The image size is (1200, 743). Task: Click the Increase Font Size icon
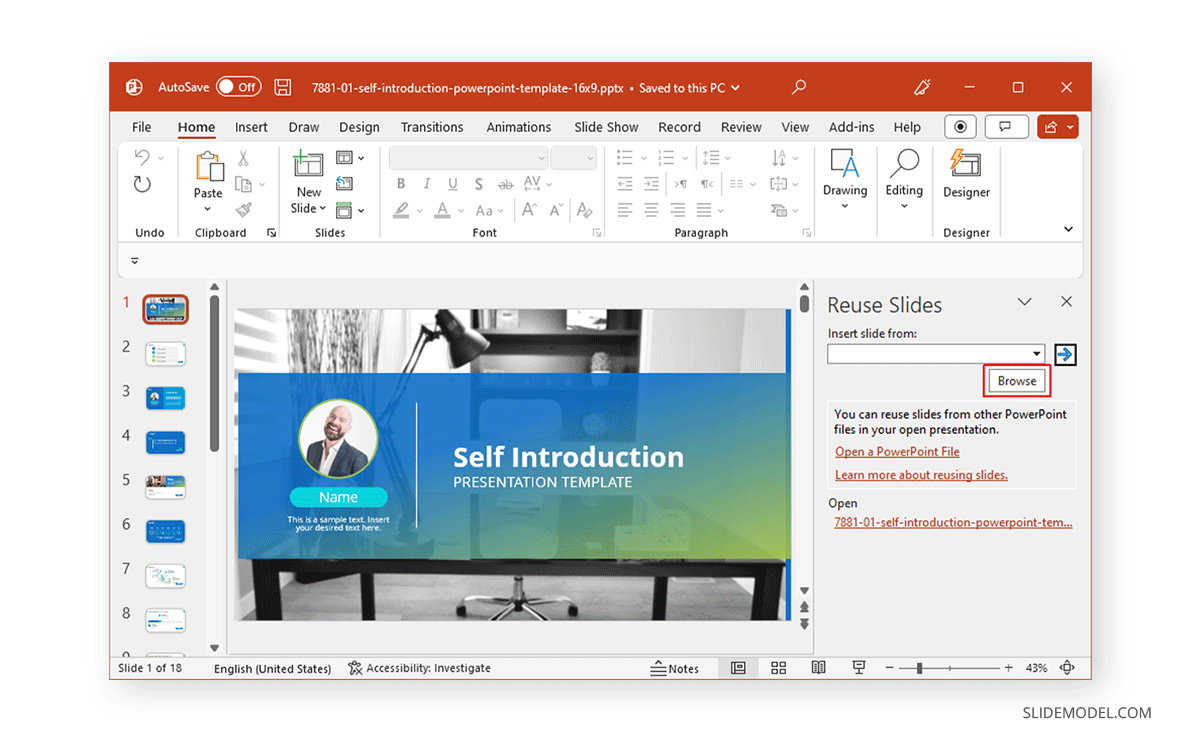531,210
